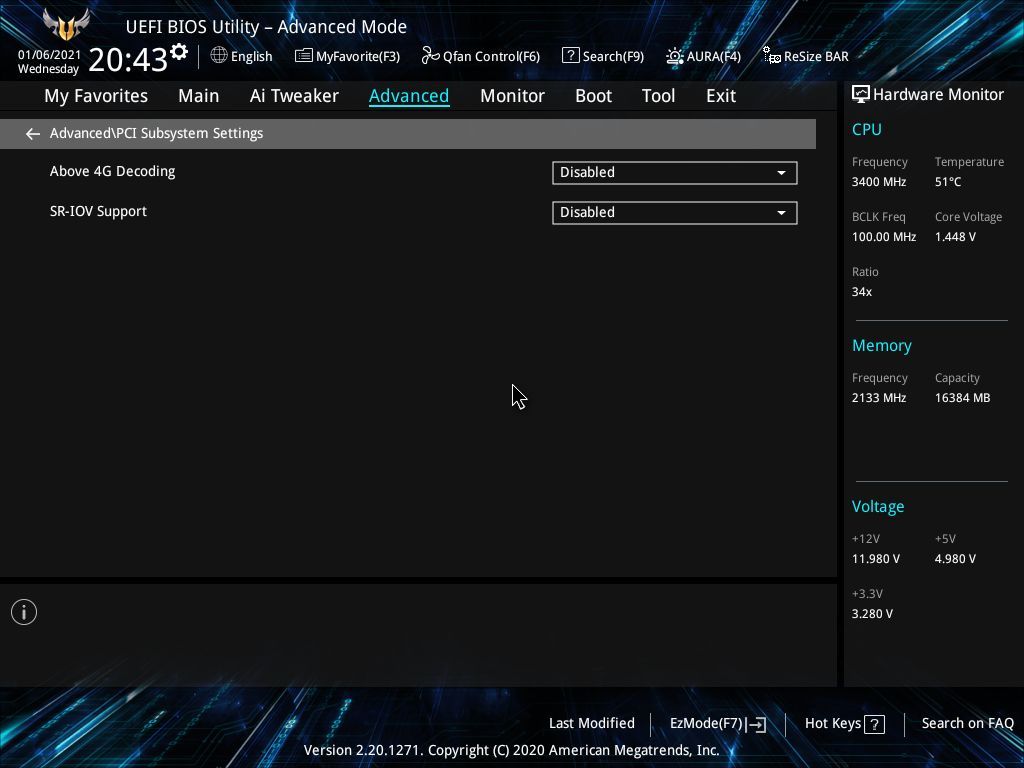Click the +3.3V value 3.280 V

(x=872, y=614)
